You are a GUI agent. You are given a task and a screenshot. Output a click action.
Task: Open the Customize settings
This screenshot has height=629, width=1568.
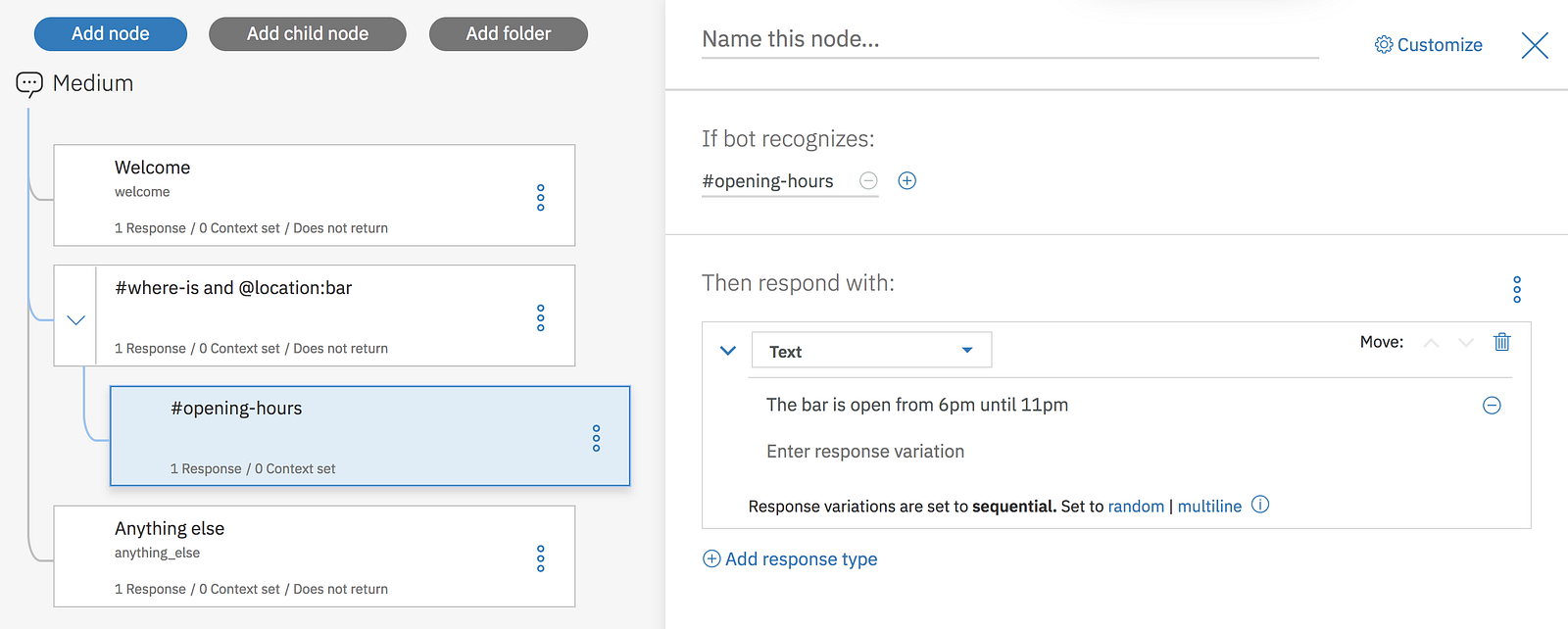[1429, 45]
